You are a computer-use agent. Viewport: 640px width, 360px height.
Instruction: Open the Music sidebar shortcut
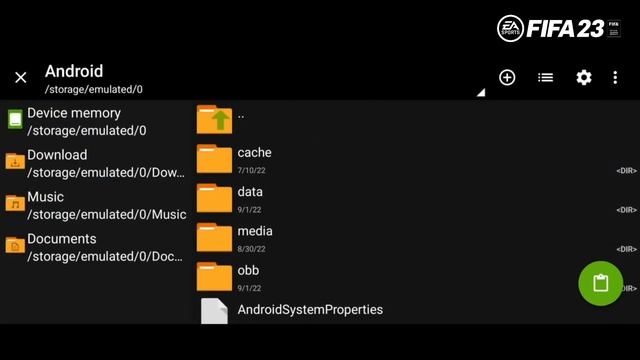96,205
